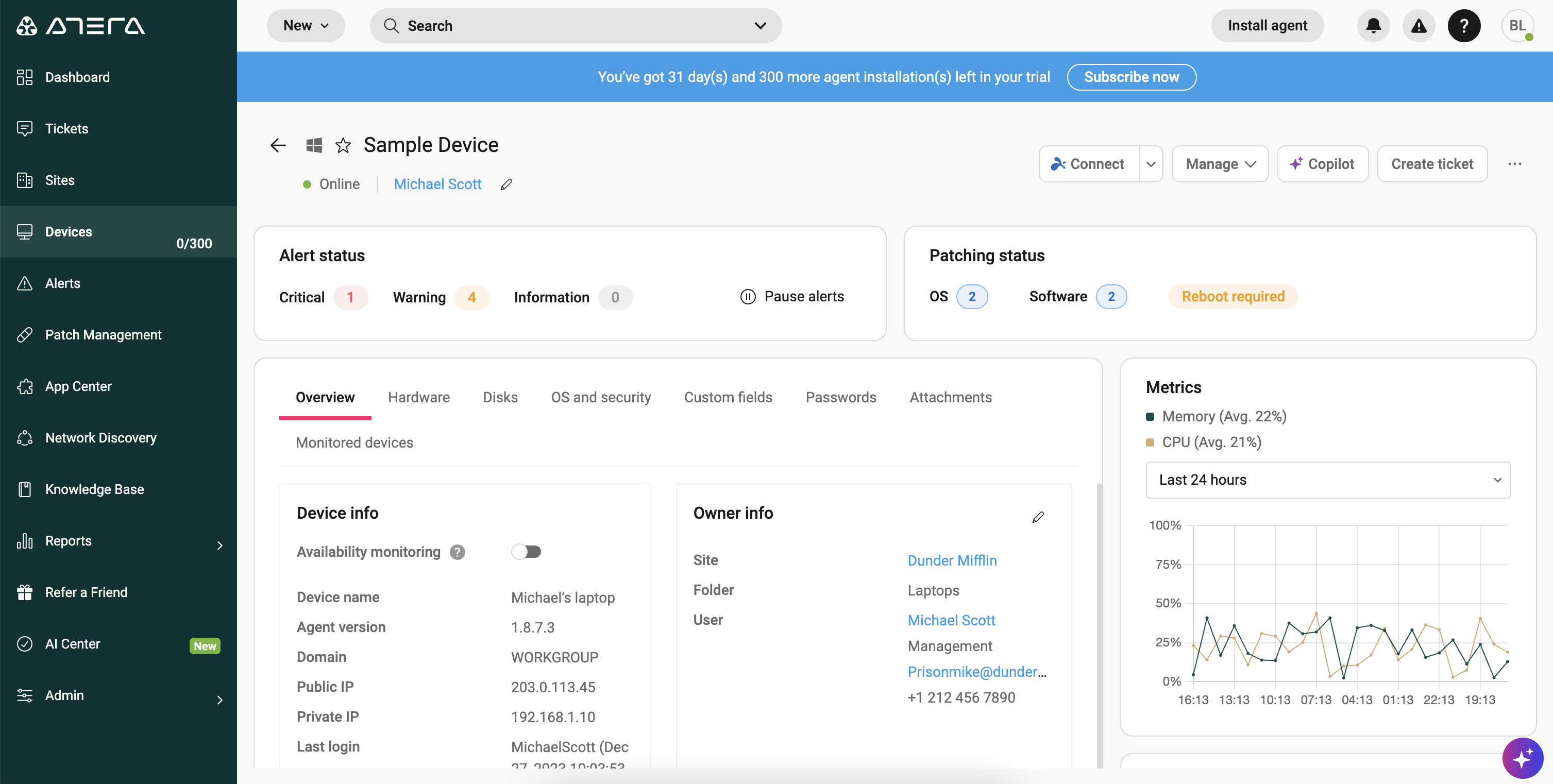The height and width of the screenshot is (784, 1553).
Task: Open the Dunder Mifflin site link
Action: pyautogui.click(x=952, y=560)
